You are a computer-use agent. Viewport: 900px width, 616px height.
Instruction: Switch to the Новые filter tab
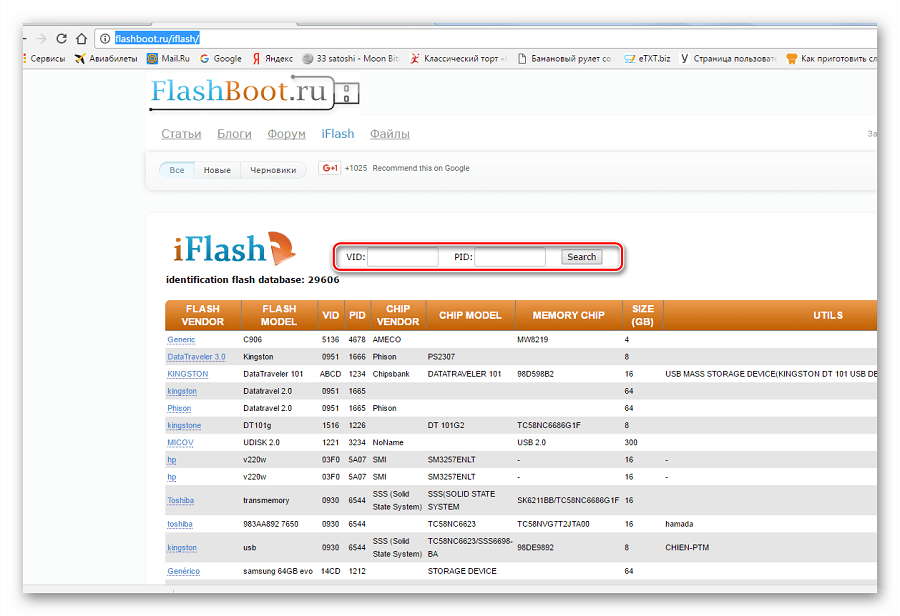coord(217,170)
